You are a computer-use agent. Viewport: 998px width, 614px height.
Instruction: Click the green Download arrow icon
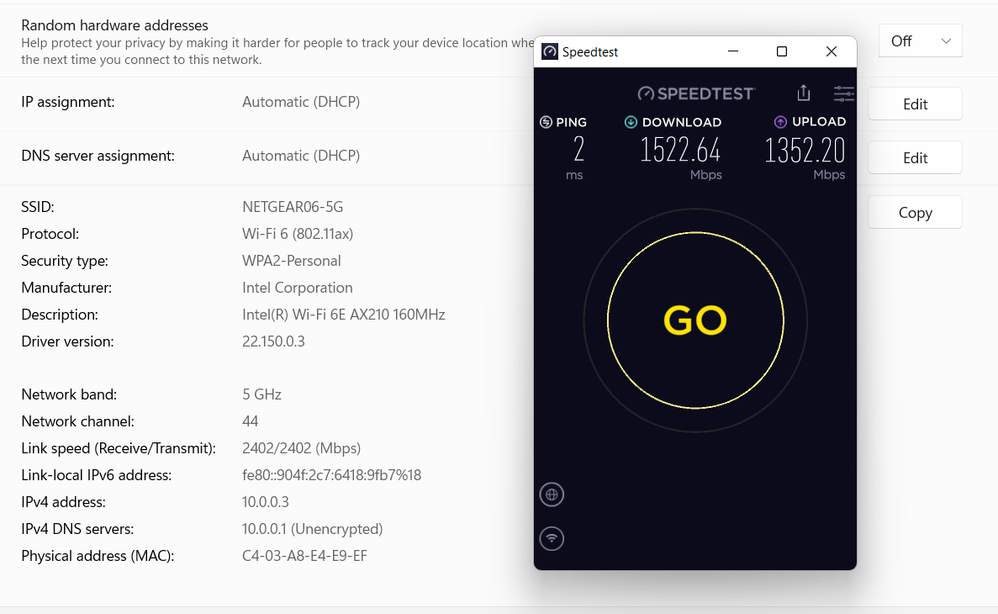click(629, 121)
